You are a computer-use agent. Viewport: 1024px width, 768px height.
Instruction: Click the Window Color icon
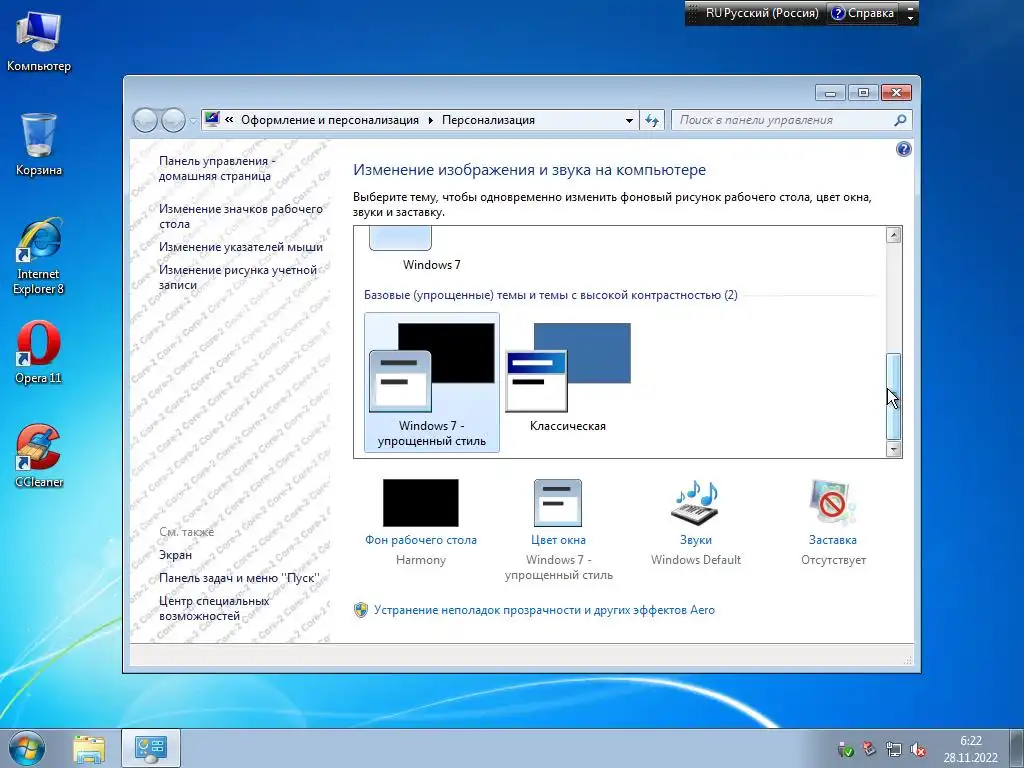pyautogui.click(x=558, y=503)
